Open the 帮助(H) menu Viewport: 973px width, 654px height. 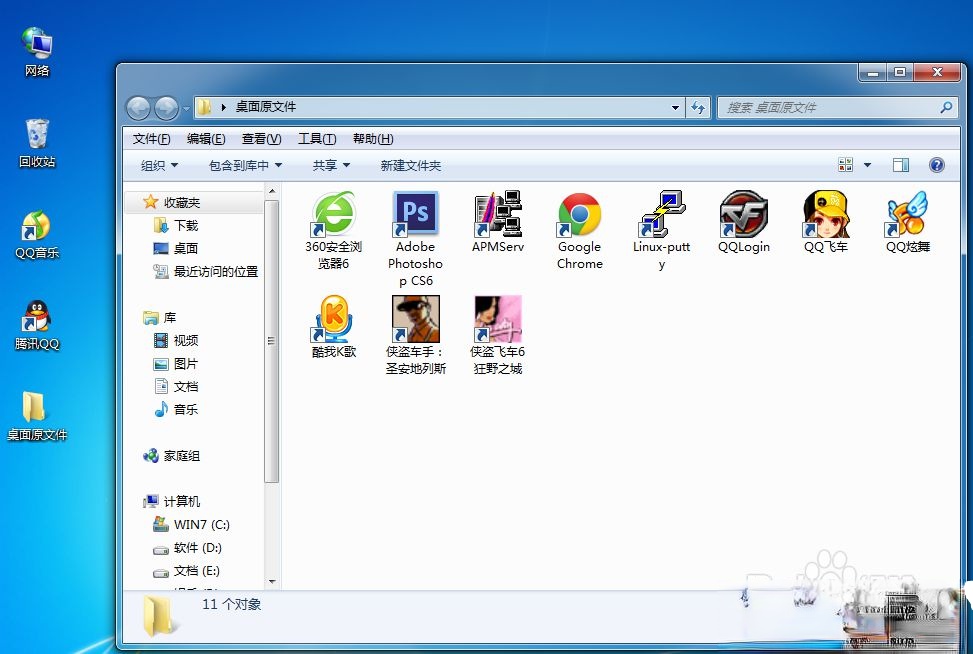point(373,139)
